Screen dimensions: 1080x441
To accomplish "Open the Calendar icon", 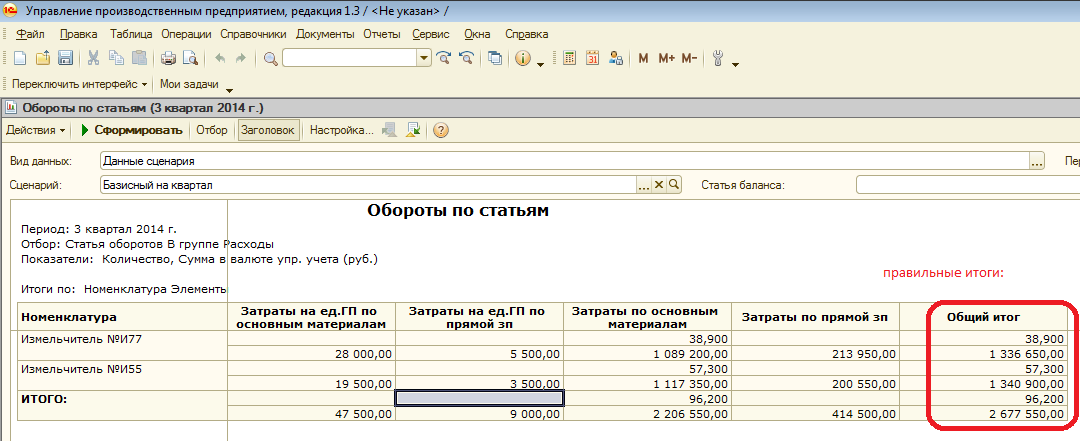I will click(592, 58).
